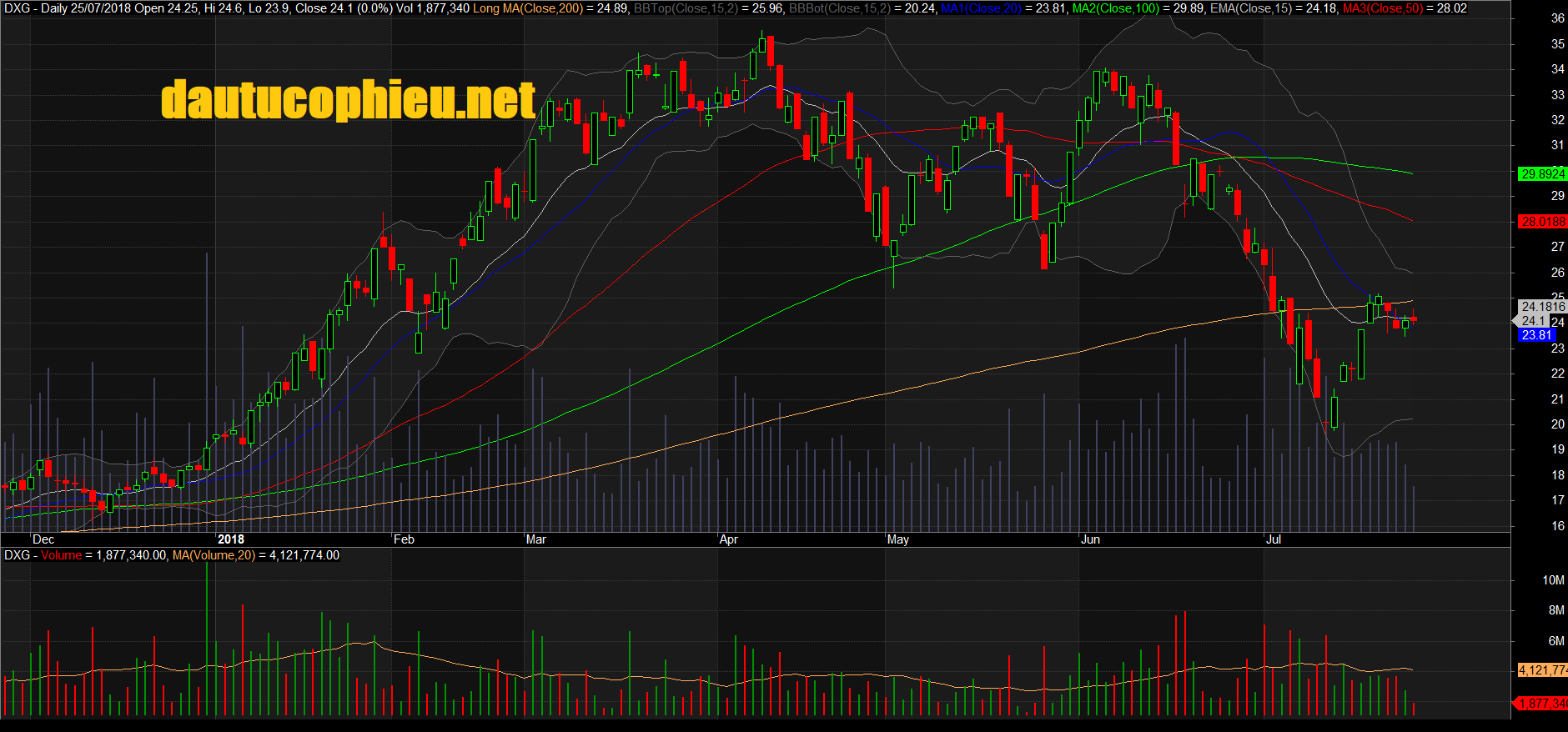Click the 27 price axis label
The height and width of the screenshot is (732, 1568).
pos(1557,247)
